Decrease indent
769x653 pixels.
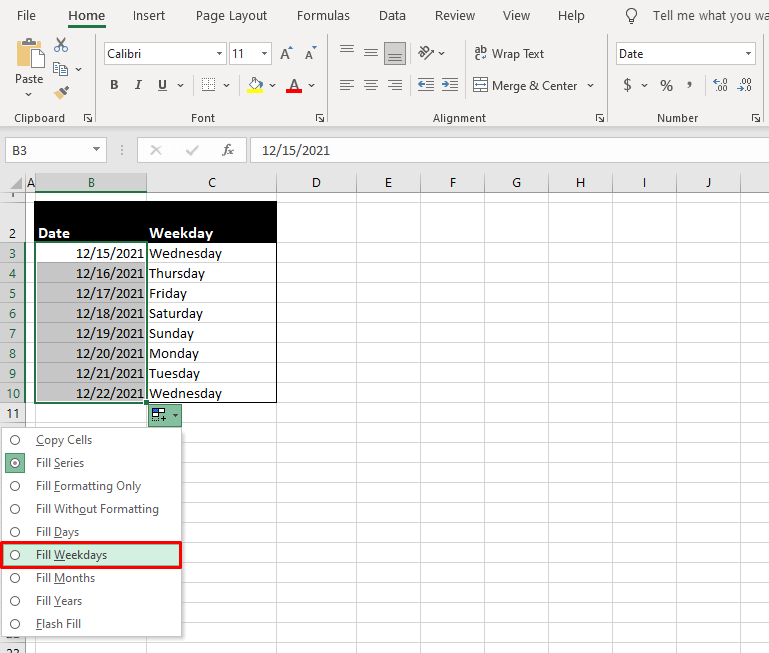coord(426,85)
